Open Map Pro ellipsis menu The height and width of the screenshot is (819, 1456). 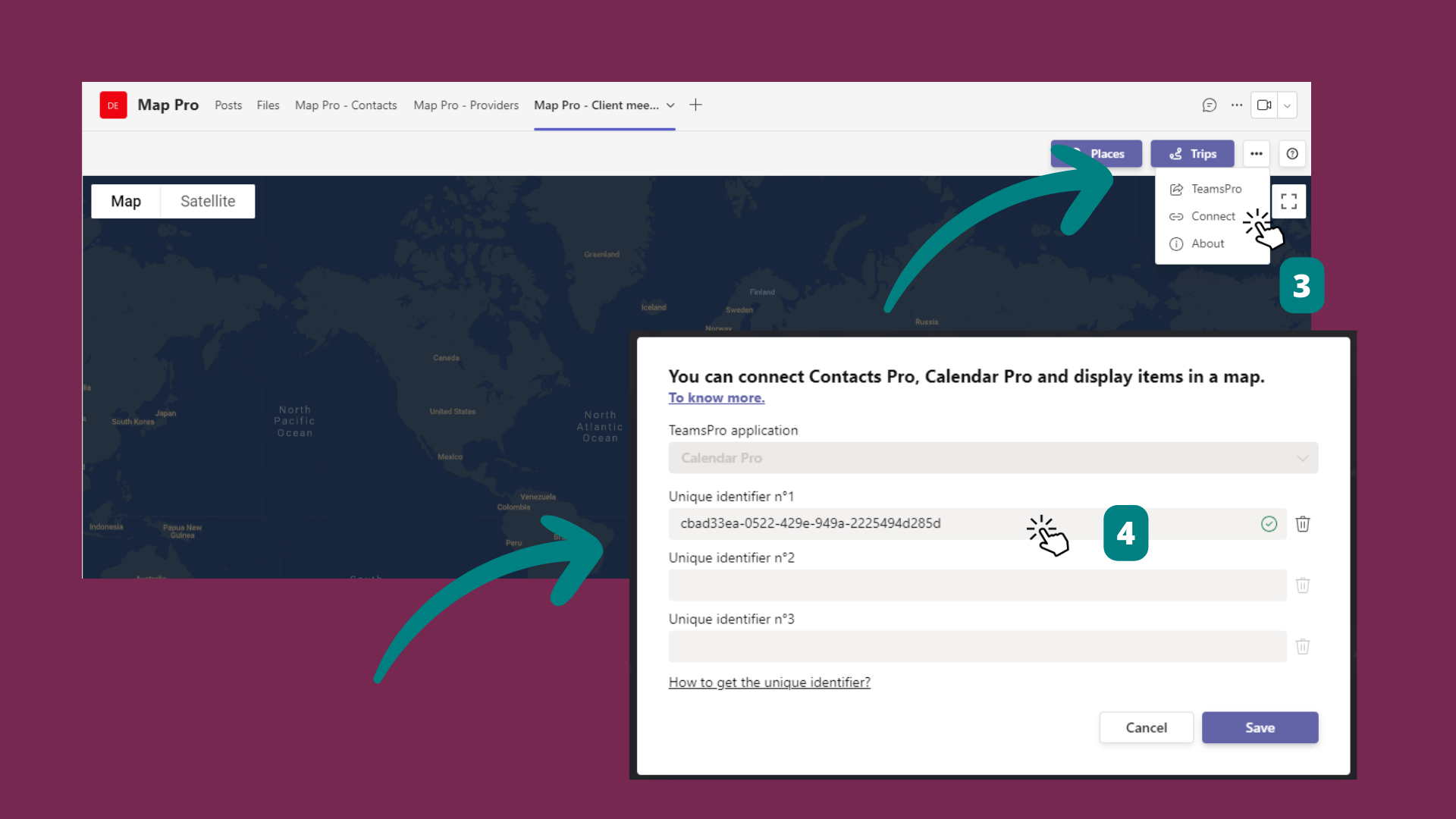click(x=1257, y=154)
